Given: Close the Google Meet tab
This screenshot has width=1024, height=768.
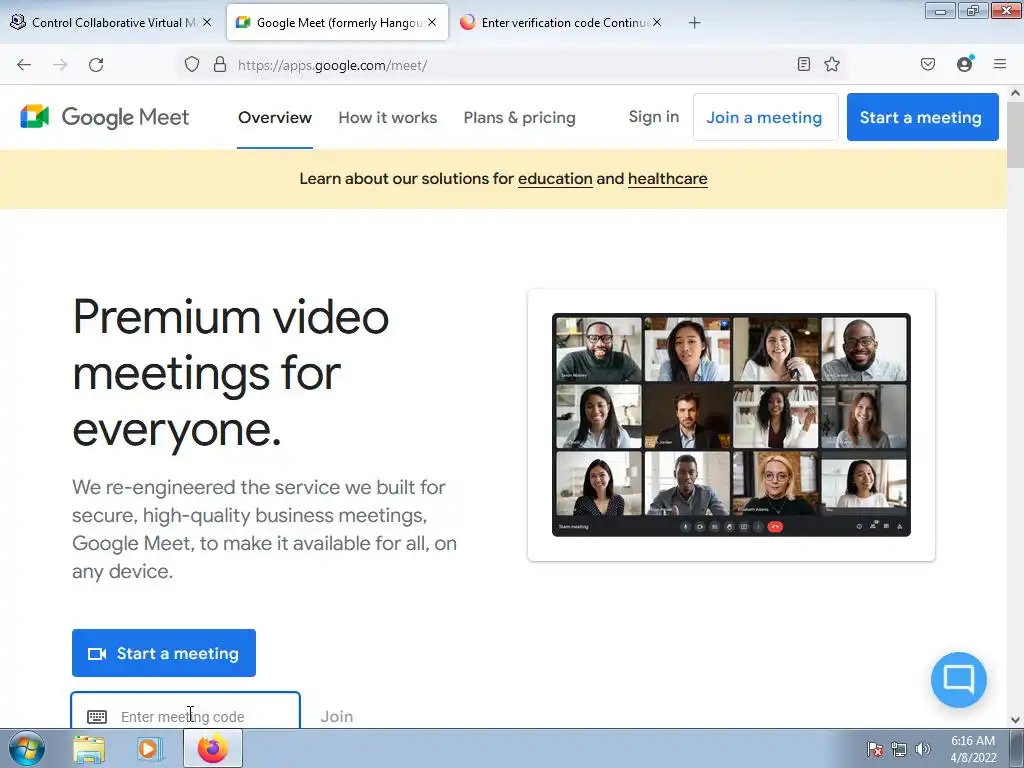Looking at the screenshot, I should pyautogui.click(x=432, y=22).
